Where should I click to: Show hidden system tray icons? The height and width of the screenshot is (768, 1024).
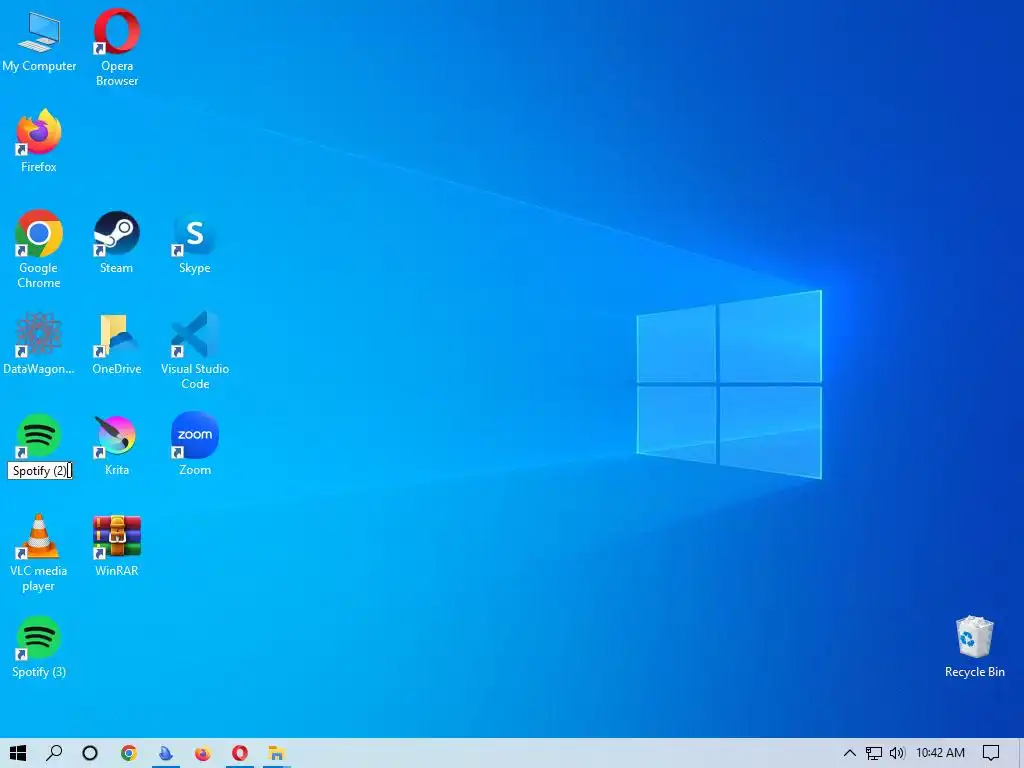point(850,753)
